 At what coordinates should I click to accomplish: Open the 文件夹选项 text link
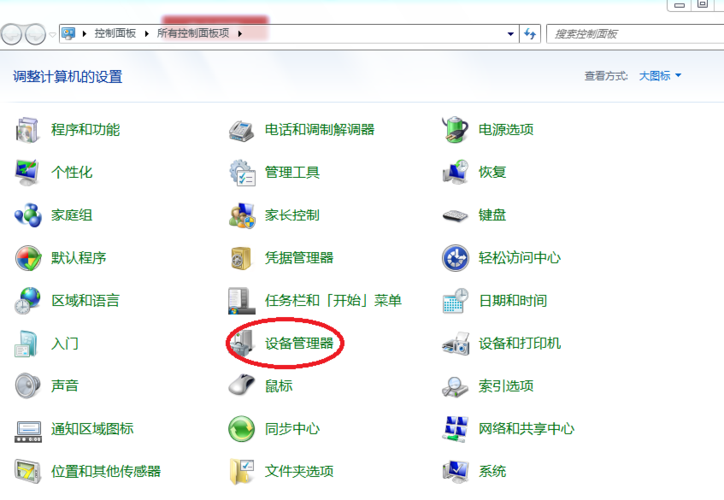(299, 471)
